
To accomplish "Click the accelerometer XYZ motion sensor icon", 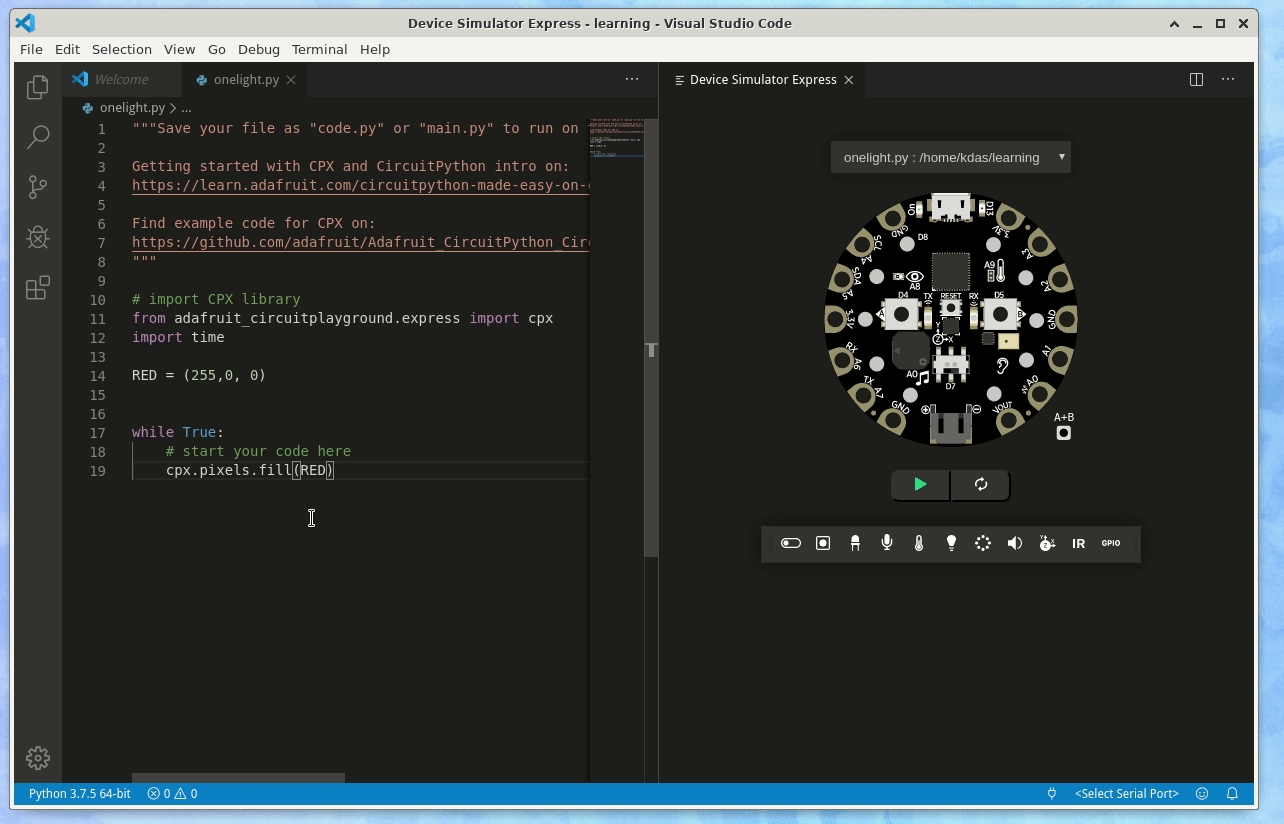I will 1047,543.
